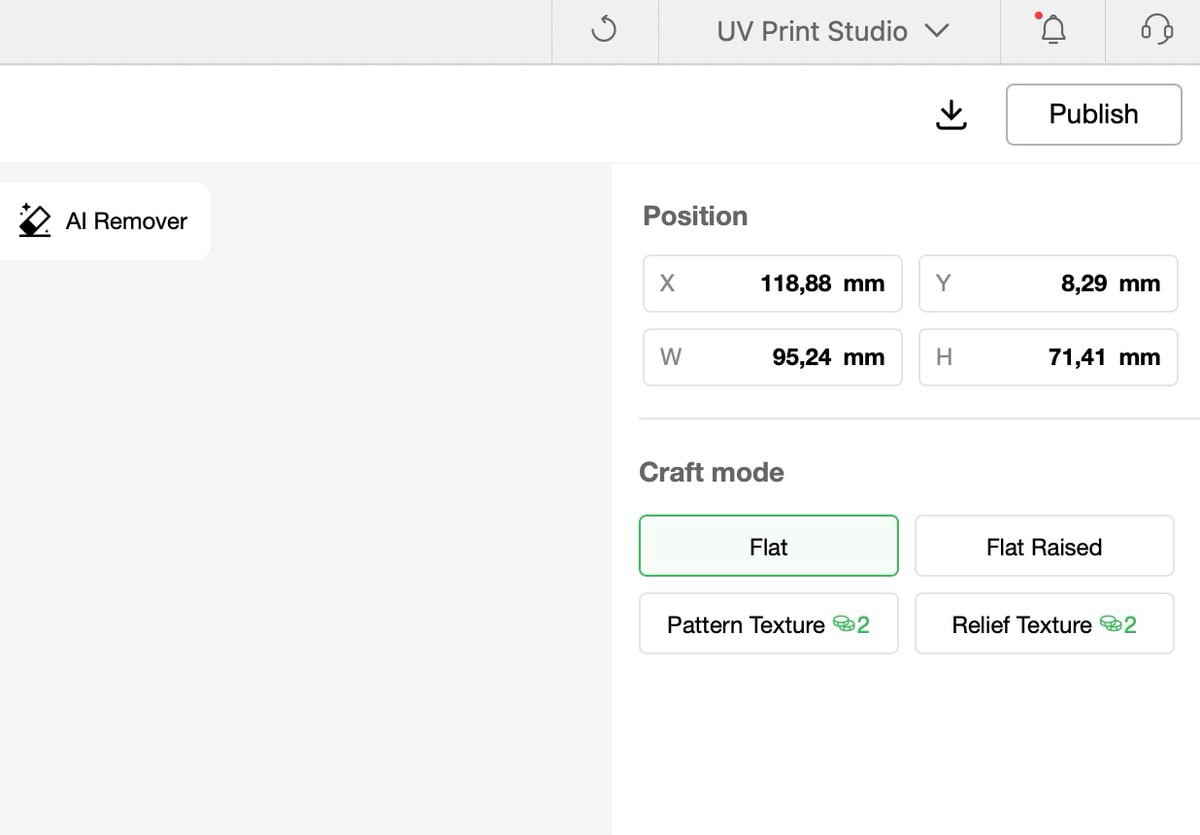Select the height field showing 71,41 mm
The height and width of the screenshot is (835, 1200).
point(1048,358)
